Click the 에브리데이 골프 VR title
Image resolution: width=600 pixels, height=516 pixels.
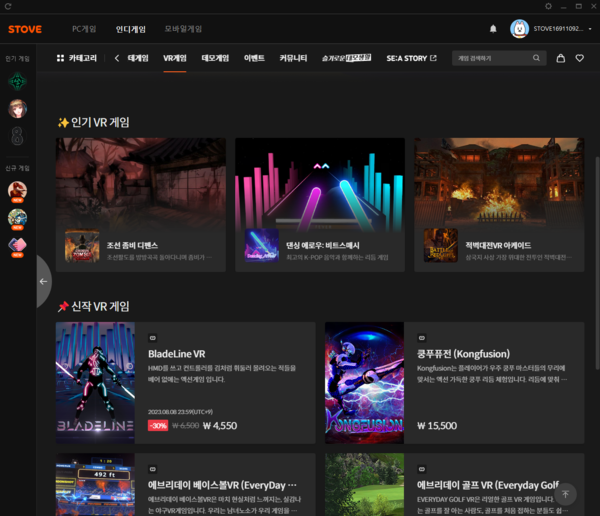[x=488, y=485]
